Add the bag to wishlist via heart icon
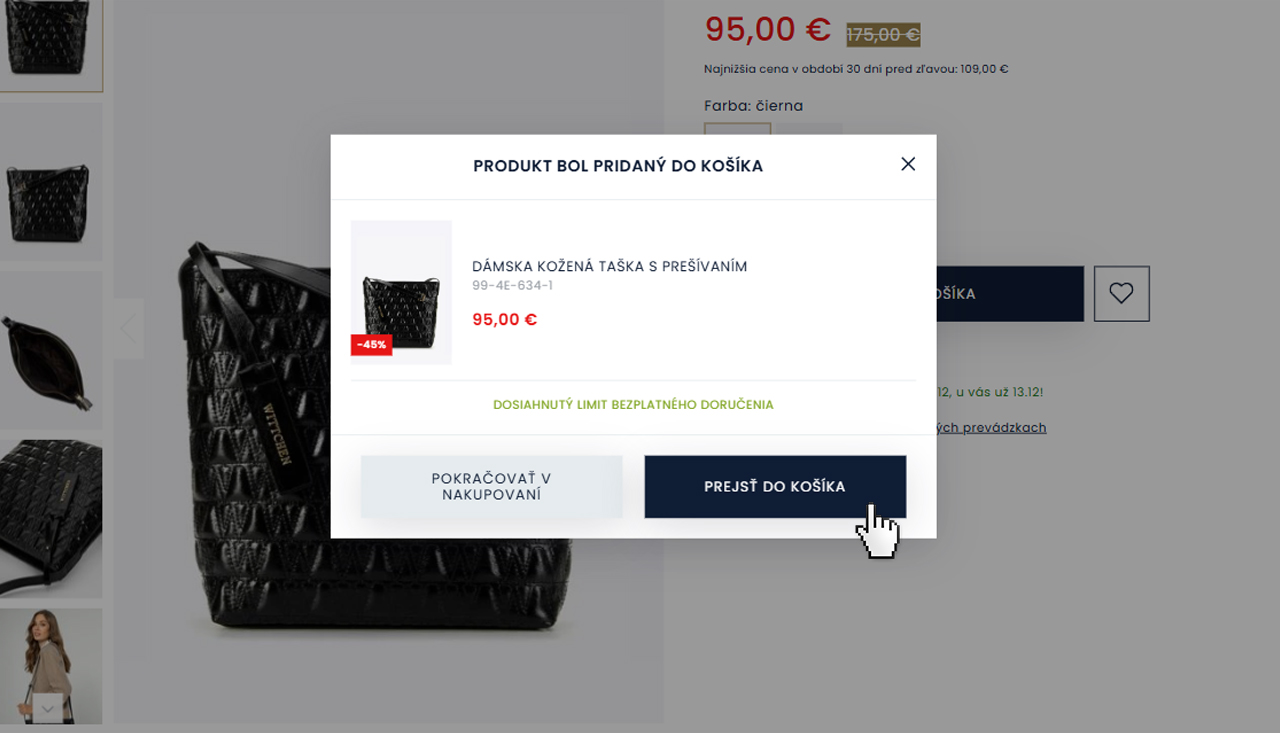 (1121, 293)
